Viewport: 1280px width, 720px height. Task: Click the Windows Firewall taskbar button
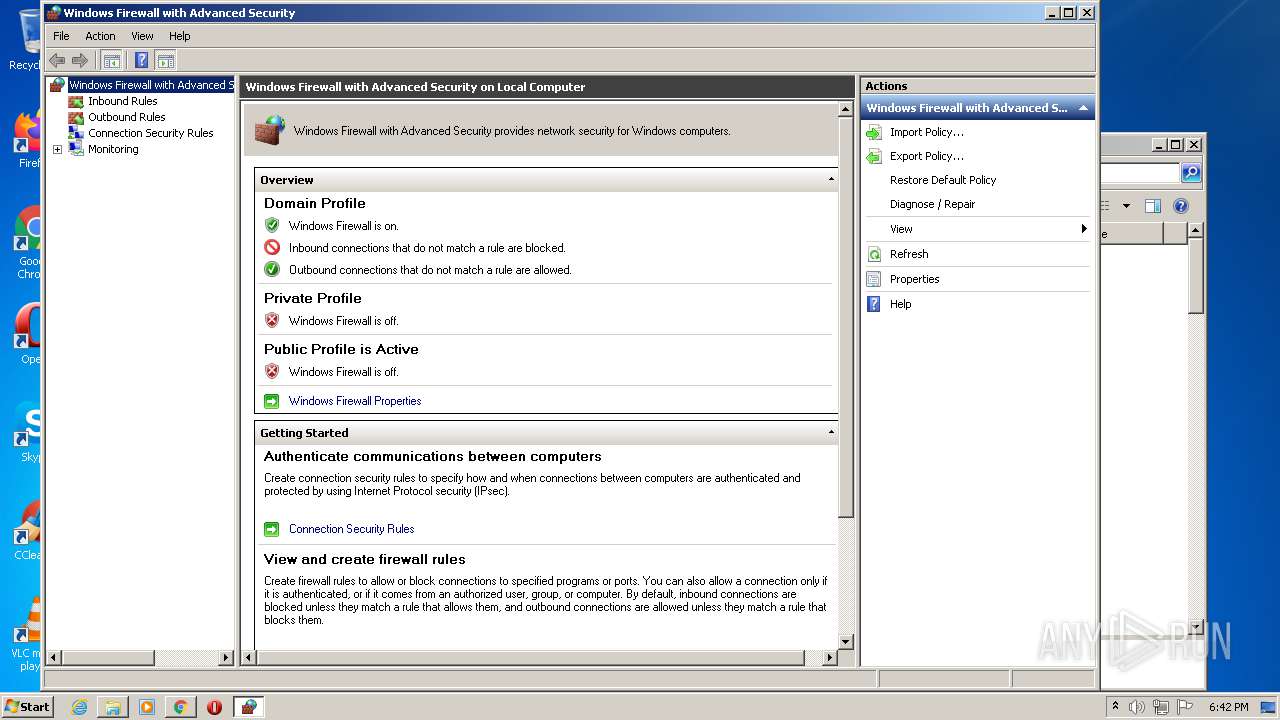[248, 707]
